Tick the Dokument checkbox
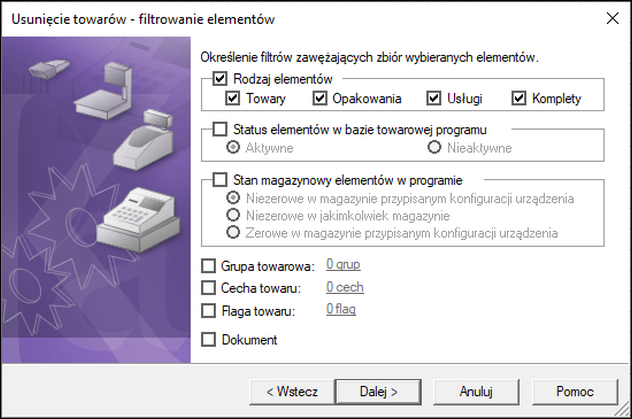Image resolution: width=632 pixels, height=419 pixels. click(x=209, y=340)
